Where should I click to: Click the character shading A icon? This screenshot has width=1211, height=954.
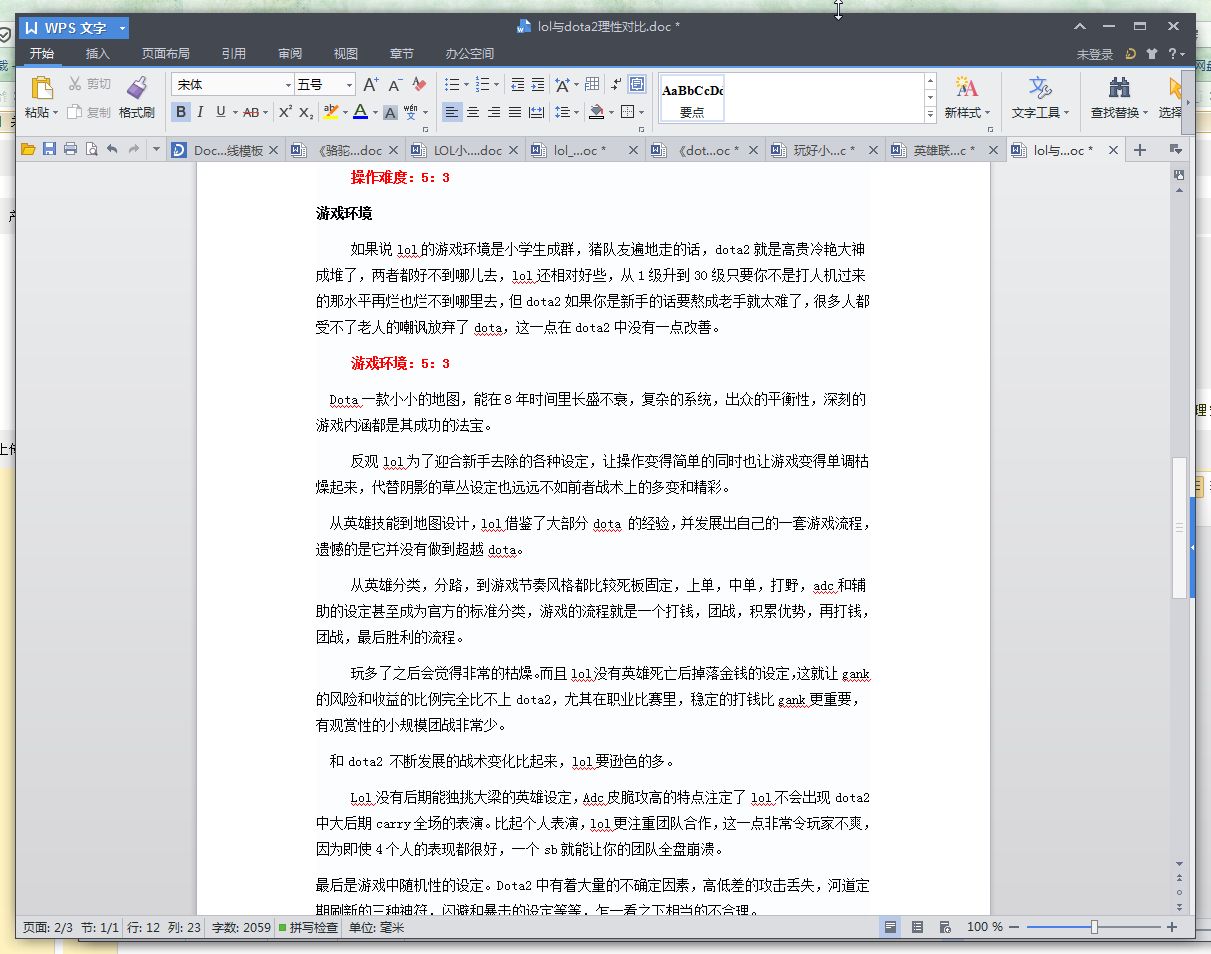point(391,112)
